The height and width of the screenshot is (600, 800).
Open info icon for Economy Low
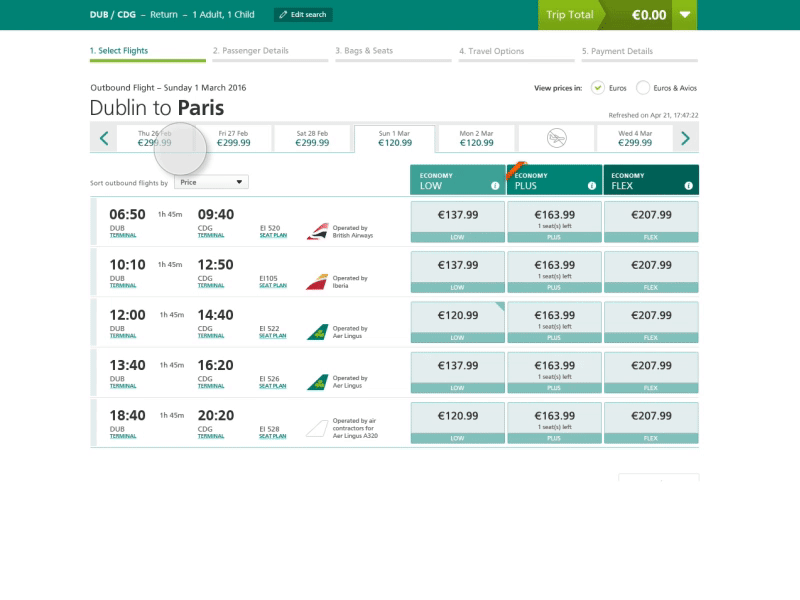tap(495, 186)
